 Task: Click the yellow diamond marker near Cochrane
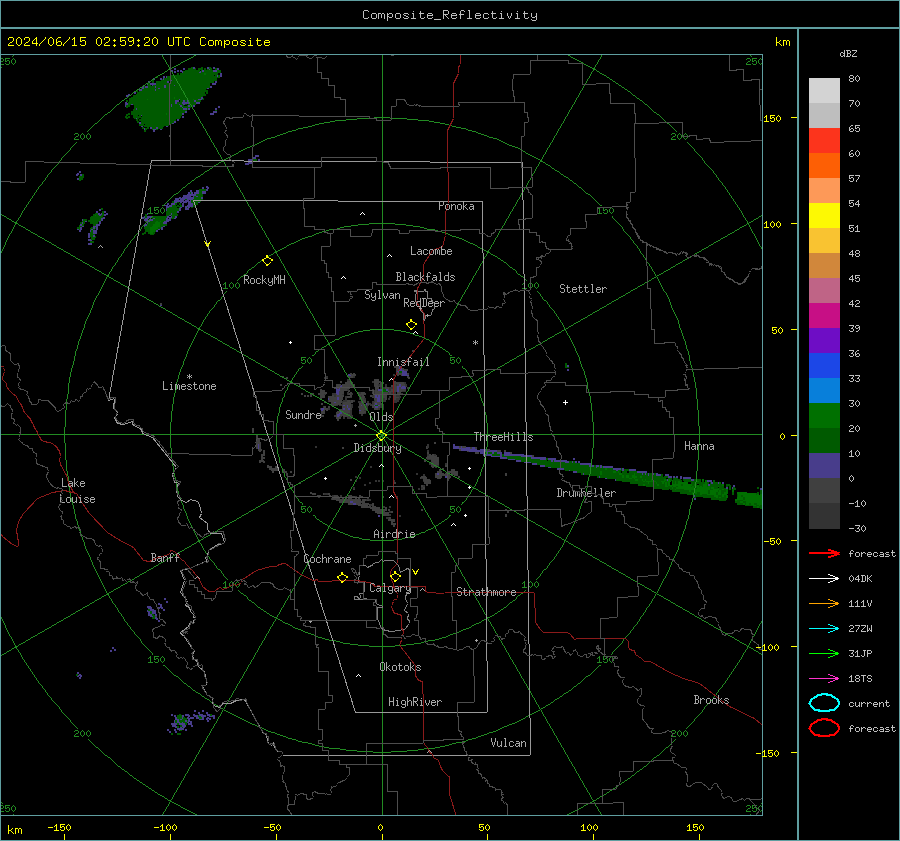[342, 577]
